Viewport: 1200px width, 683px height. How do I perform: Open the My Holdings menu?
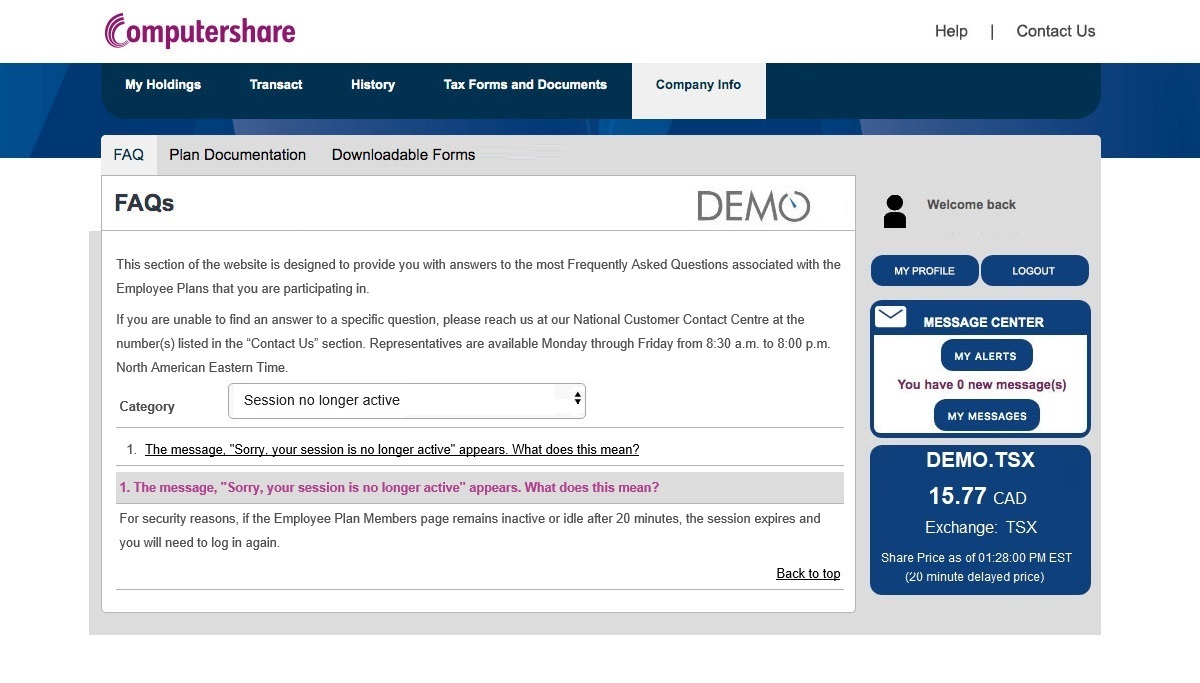coord(163,85)
